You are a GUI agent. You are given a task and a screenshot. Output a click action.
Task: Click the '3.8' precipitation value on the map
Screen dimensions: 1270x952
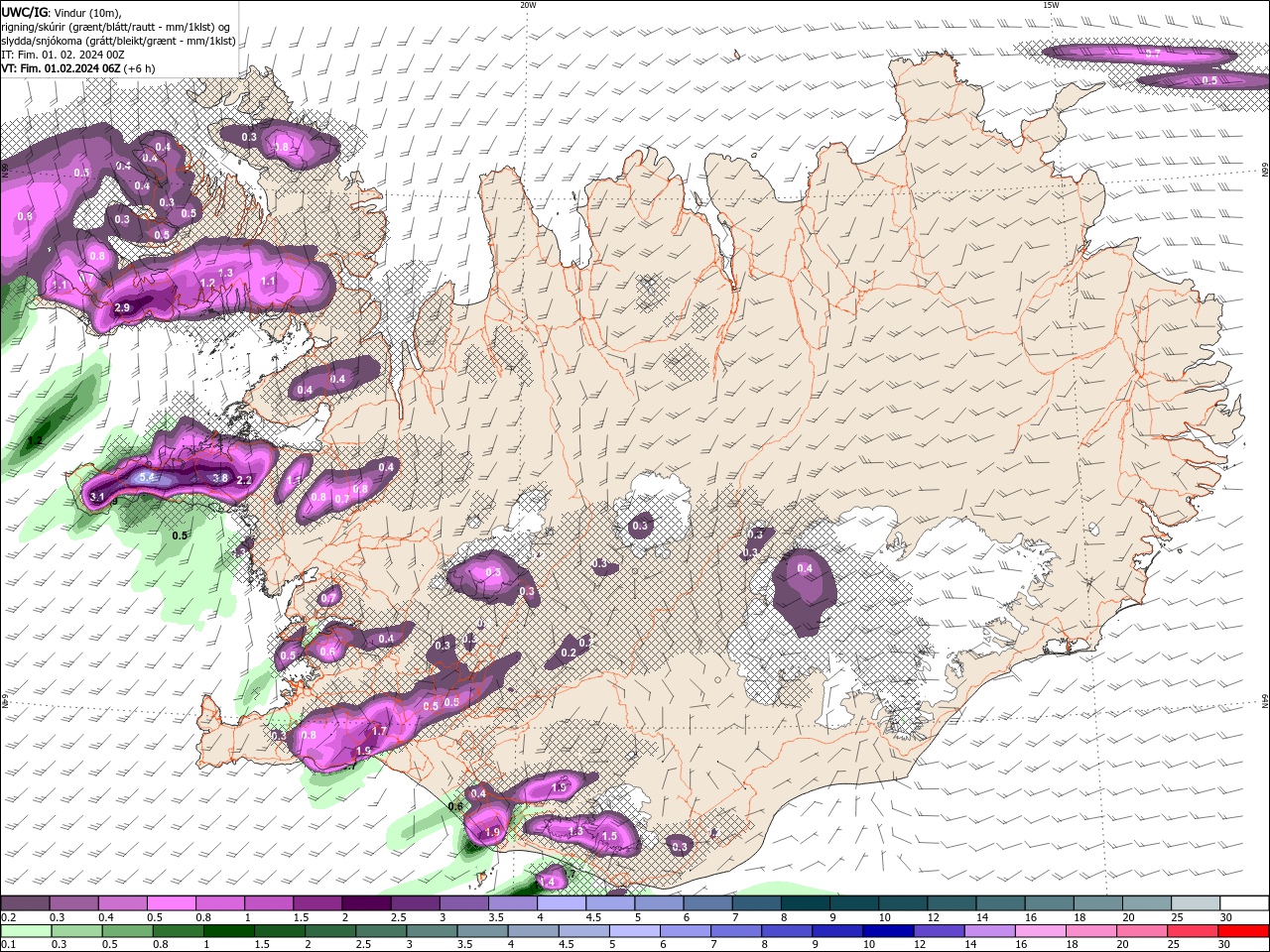(x=220, y=478)
